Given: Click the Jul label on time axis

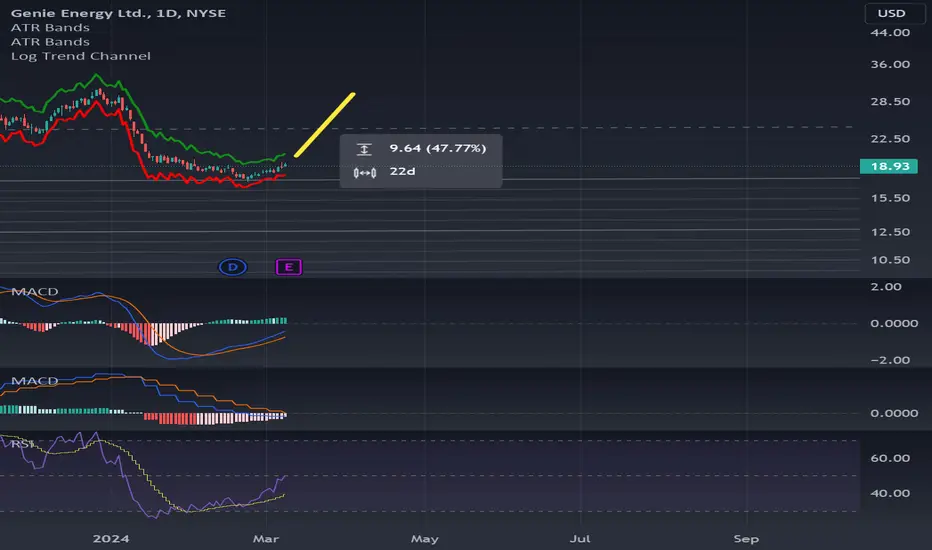Looking at the screenshot, I should pos(580,539).
